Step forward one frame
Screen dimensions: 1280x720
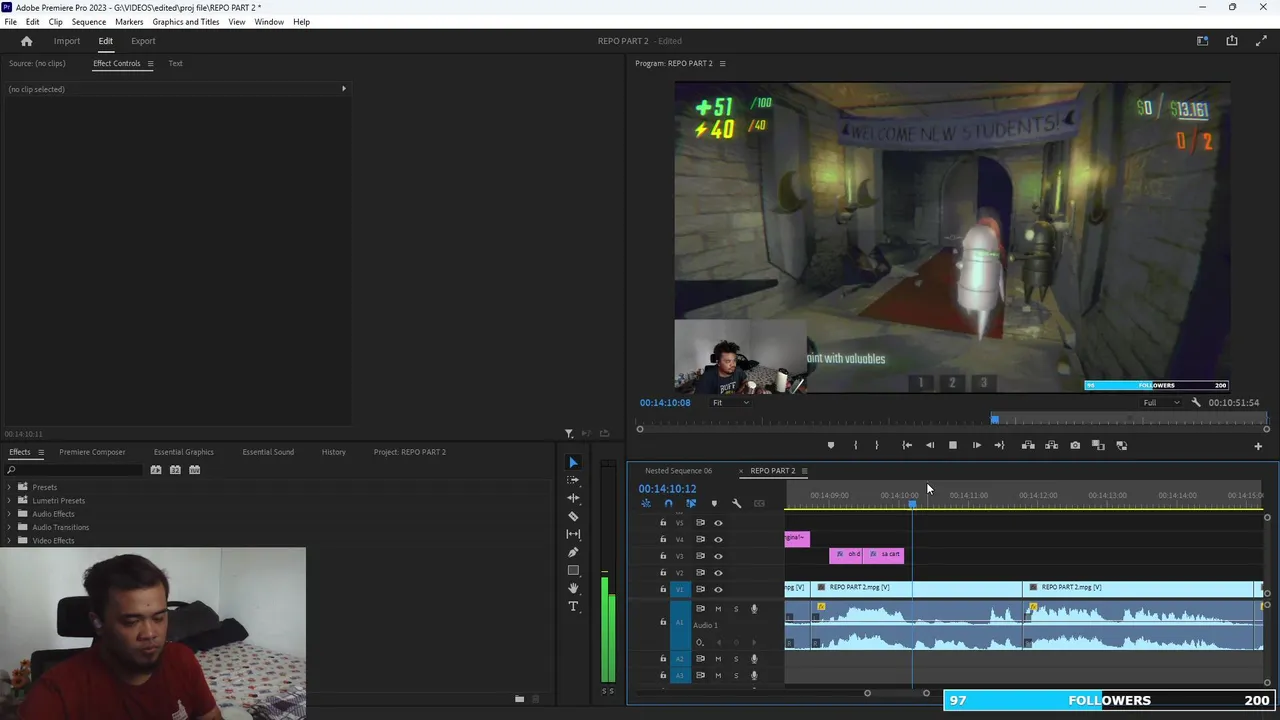click(977, 445)
